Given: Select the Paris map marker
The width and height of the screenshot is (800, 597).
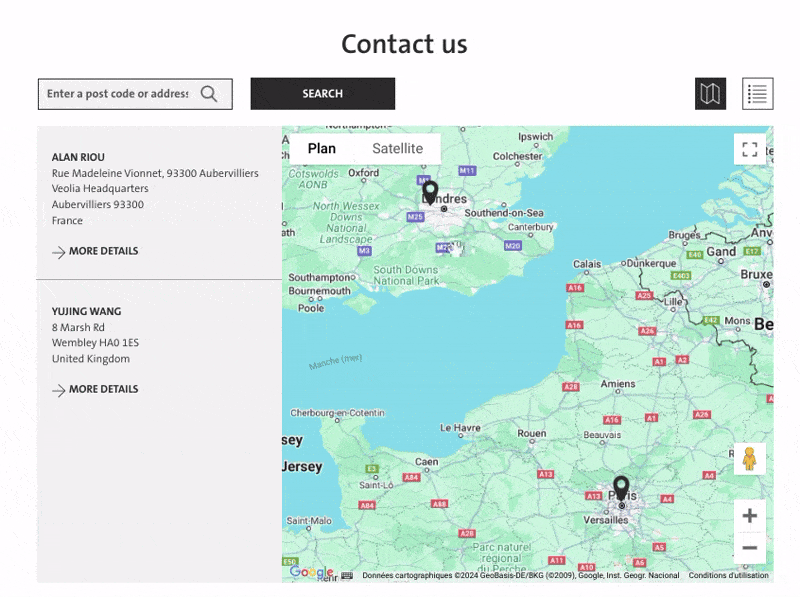Looking at the screenshot, I should tap(621, 487).
